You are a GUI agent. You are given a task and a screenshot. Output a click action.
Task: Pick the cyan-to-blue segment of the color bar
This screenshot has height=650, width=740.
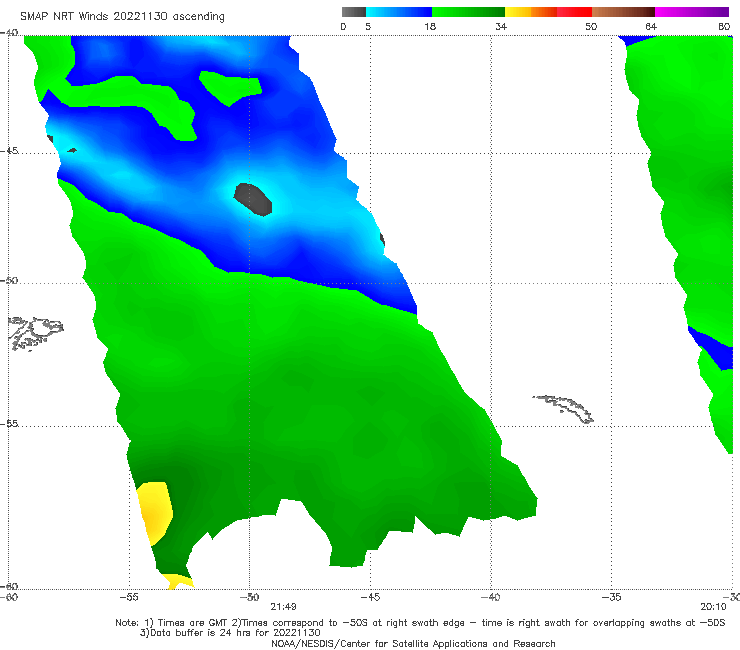(x=399, y=12)
